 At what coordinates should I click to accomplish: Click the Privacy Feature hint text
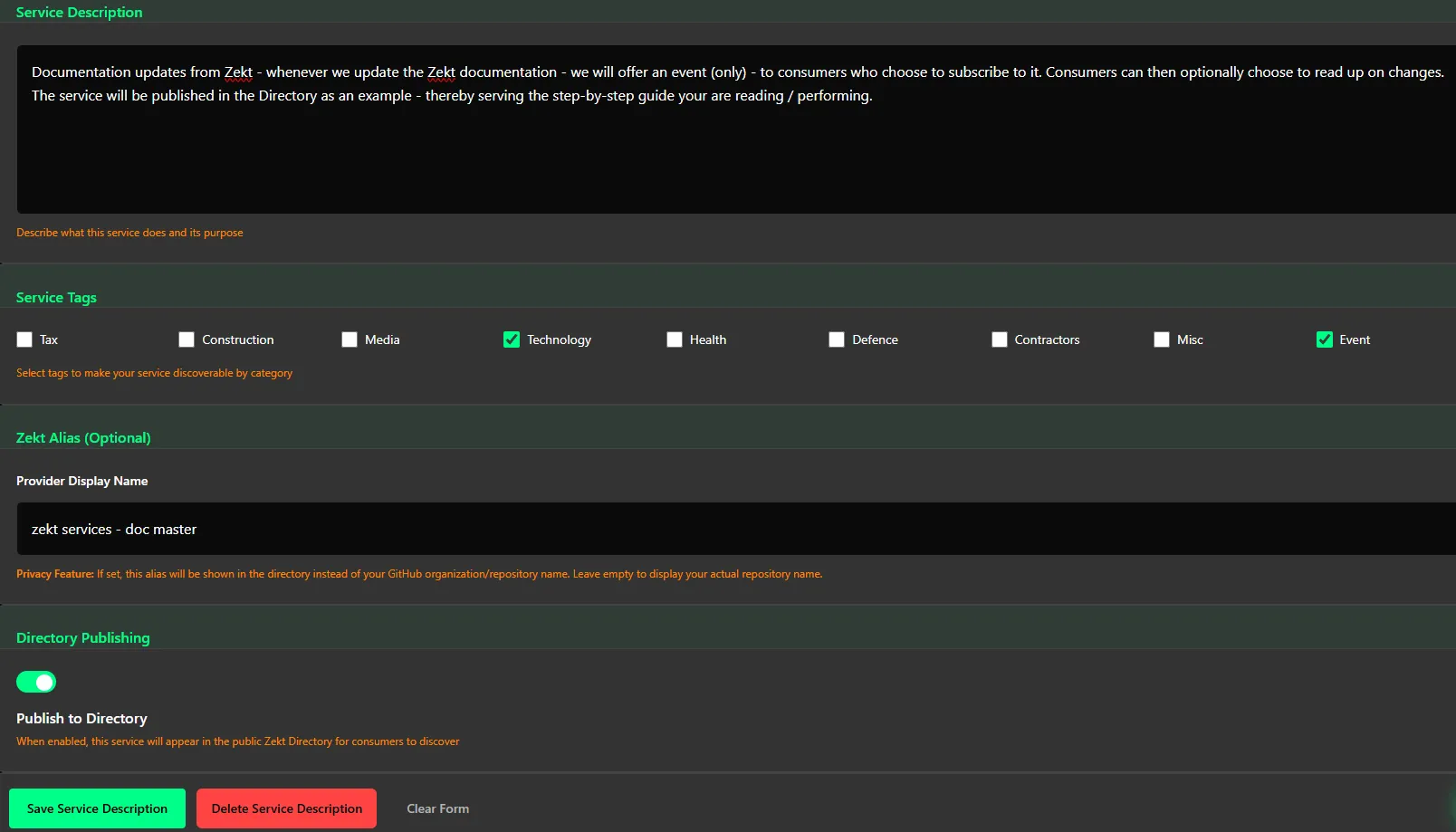(x=419, y=573)
